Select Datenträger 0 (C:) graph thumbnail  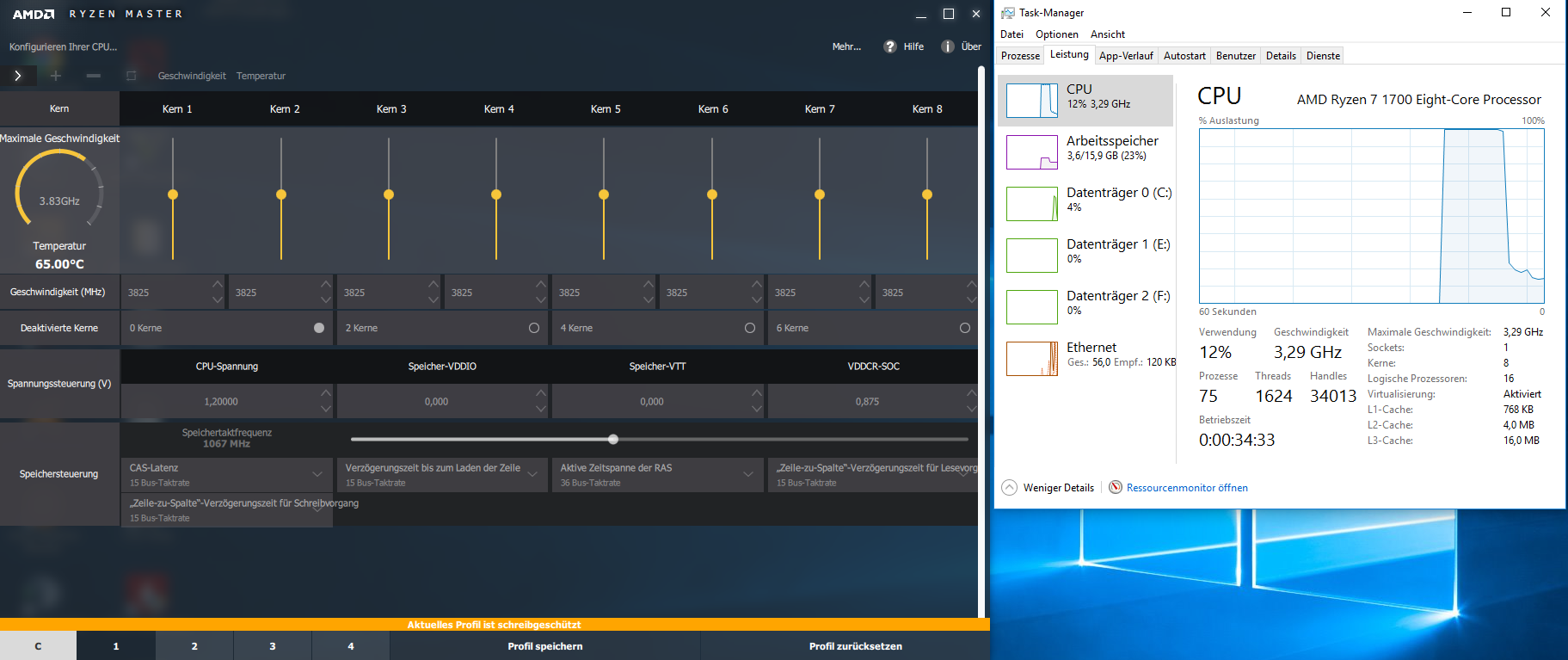(1032, 204)
